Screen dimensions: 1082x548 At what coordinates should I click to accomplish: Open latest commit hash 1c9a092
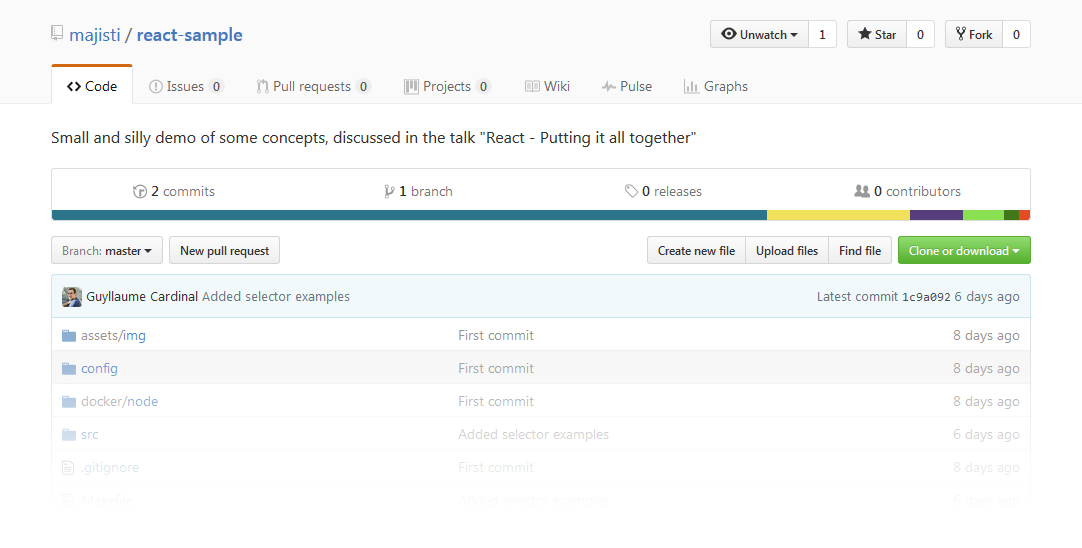click(926, 297)
